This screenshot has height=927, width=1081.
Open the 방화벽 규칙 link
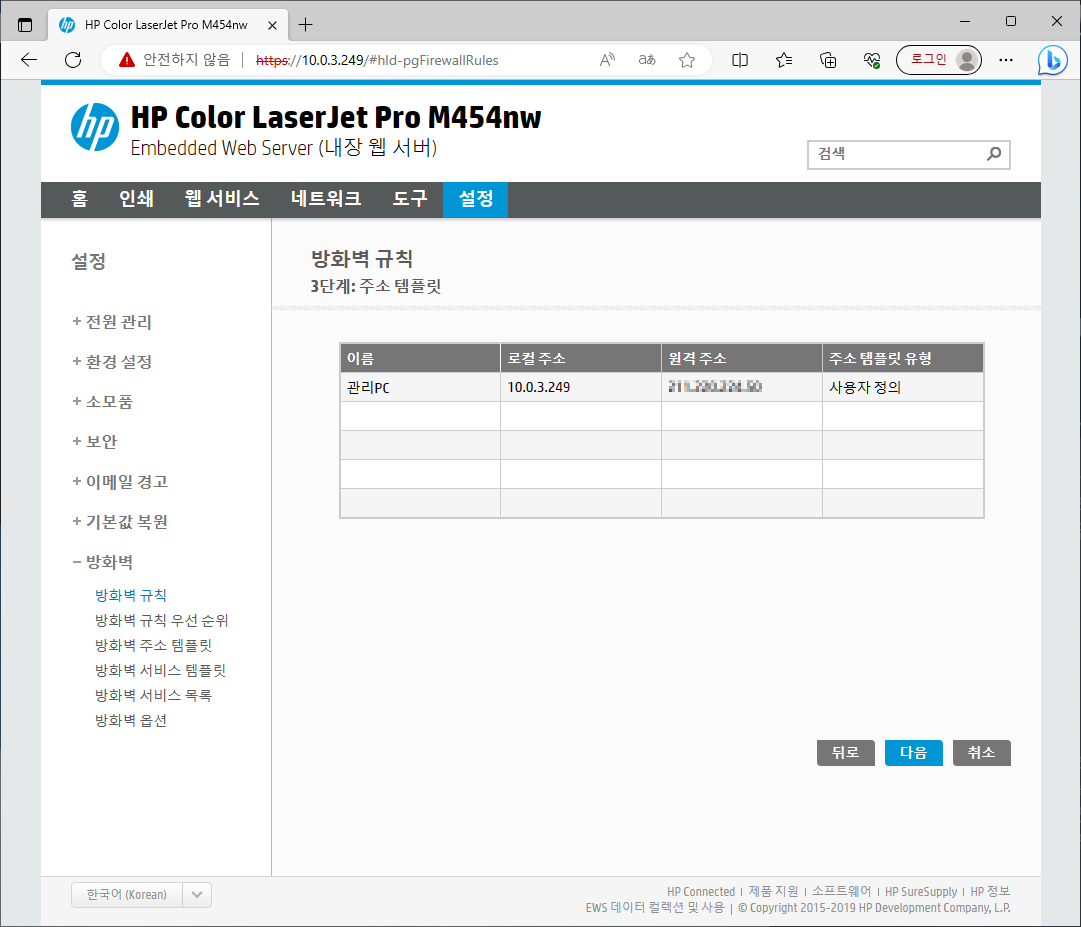[x=131, y=595]
